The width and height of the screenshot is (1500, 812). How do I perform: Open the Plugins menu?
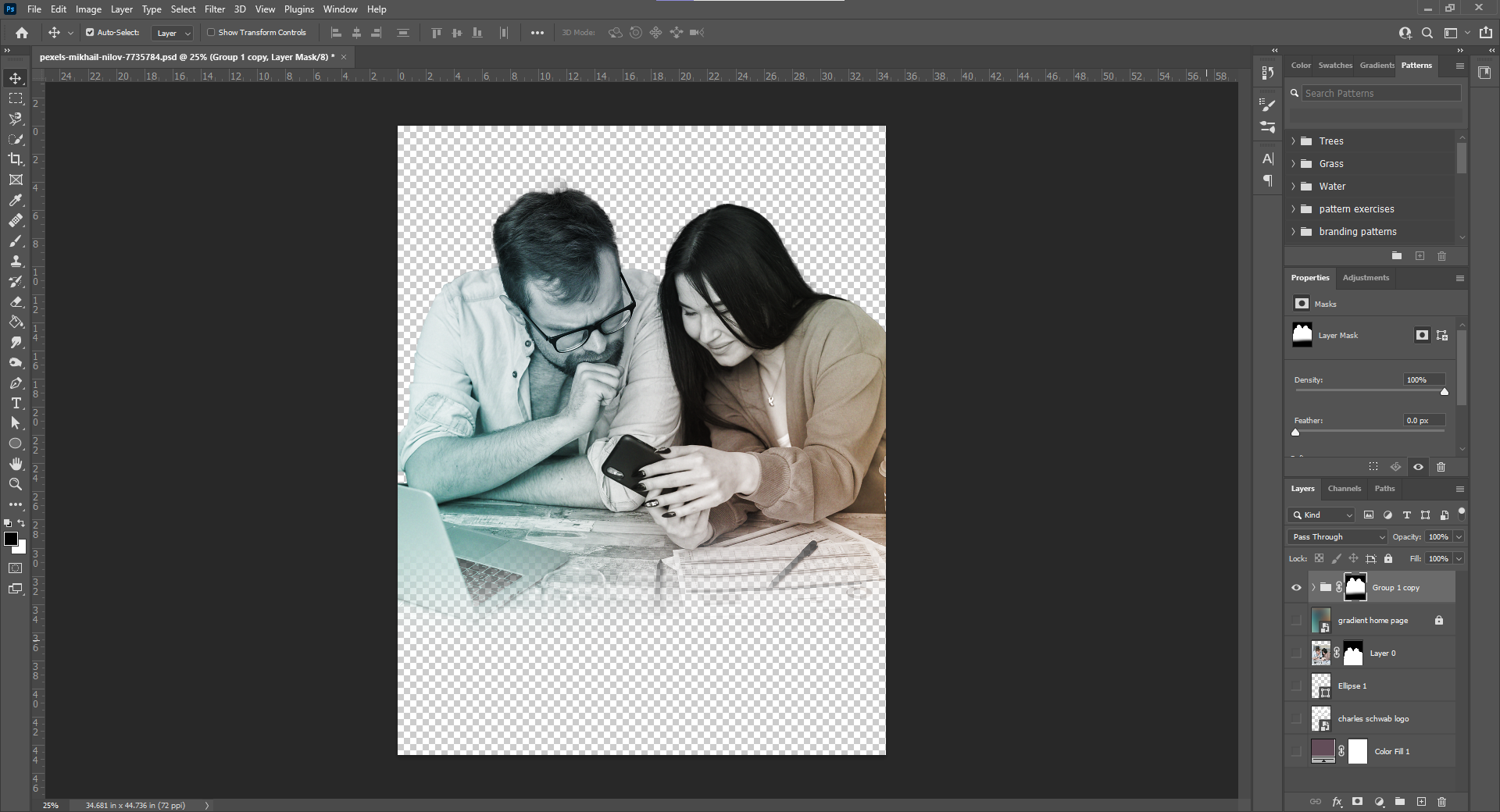298,9
